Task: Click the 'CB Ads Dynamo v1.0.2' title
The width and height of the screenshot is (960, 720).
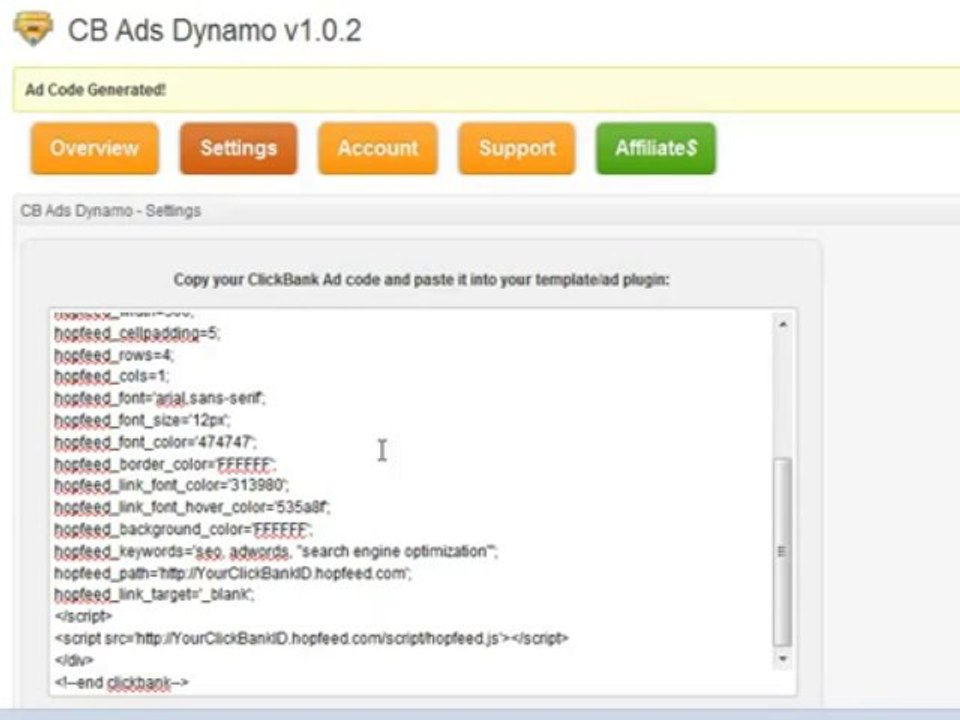Action: point(214,31)
